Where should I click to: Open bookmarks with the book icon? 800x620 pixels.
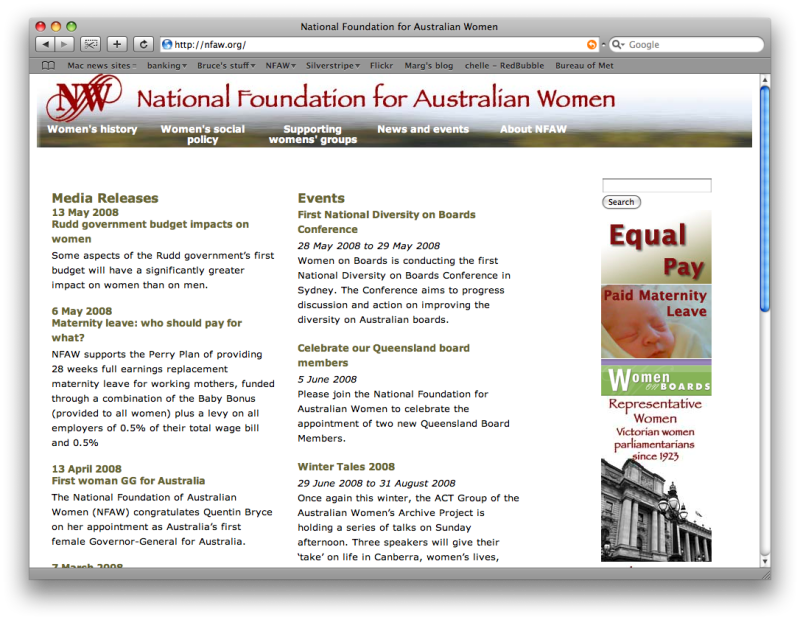tap(47, 65)
